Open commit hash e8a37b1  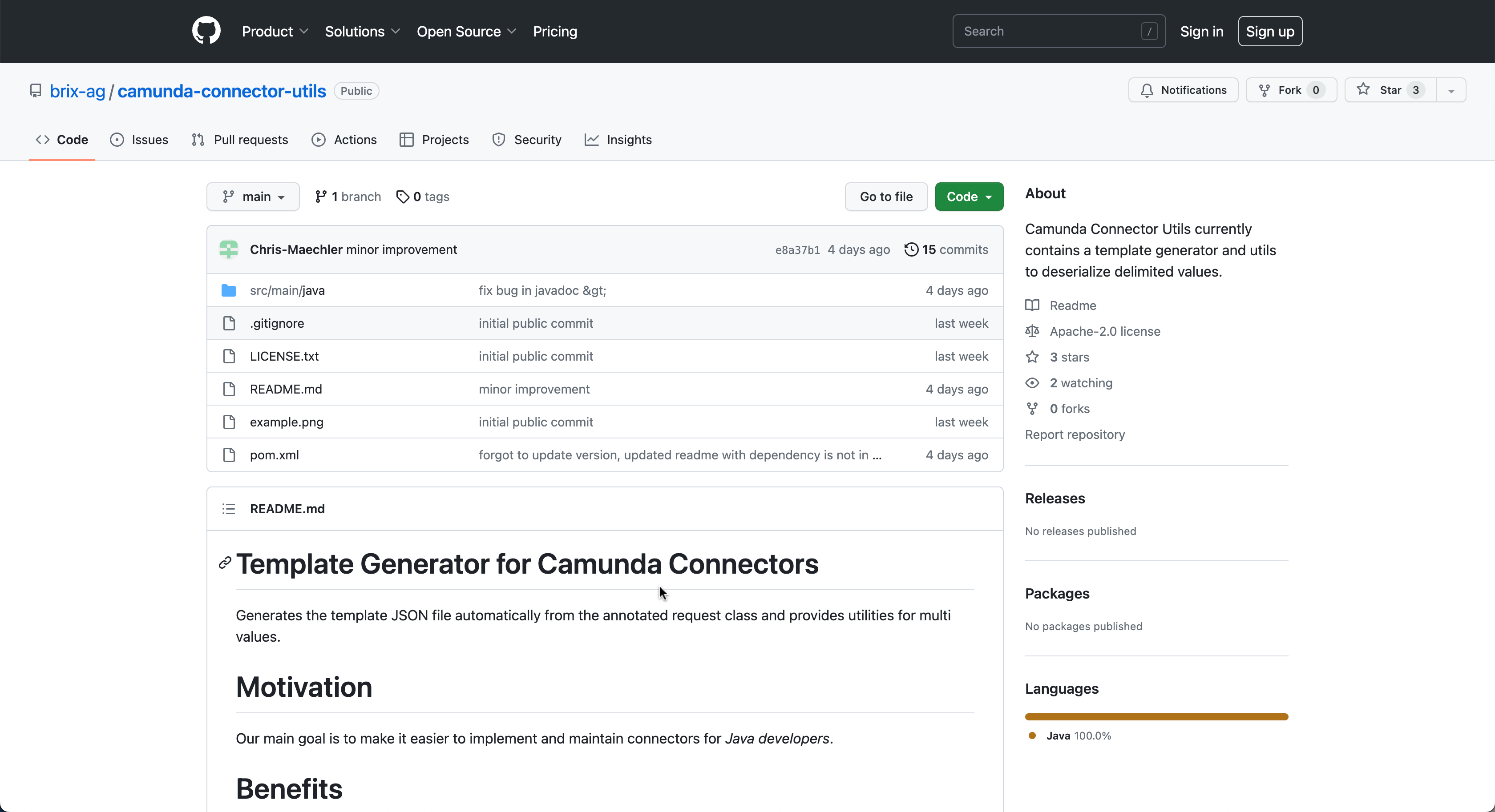(x=797, y=250)
